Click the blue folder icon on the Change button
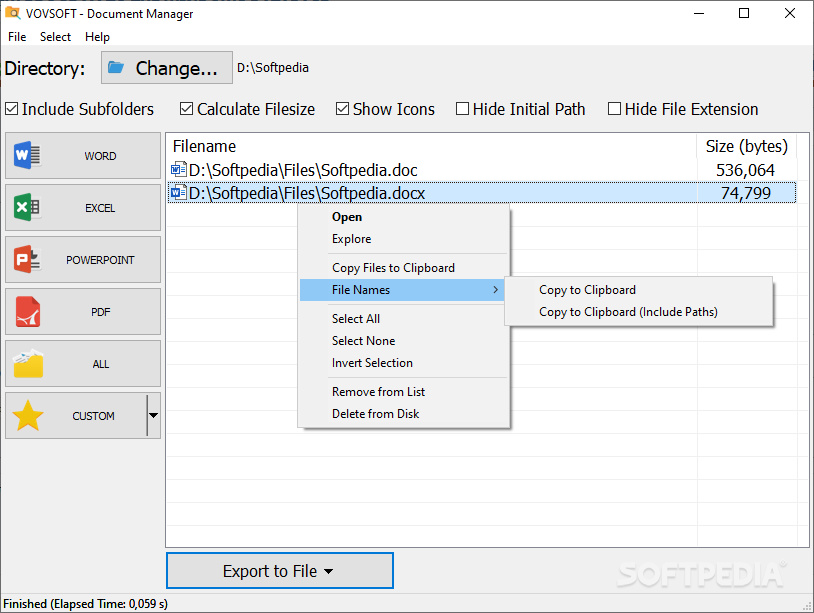814x613 pixels. [116, 67]
